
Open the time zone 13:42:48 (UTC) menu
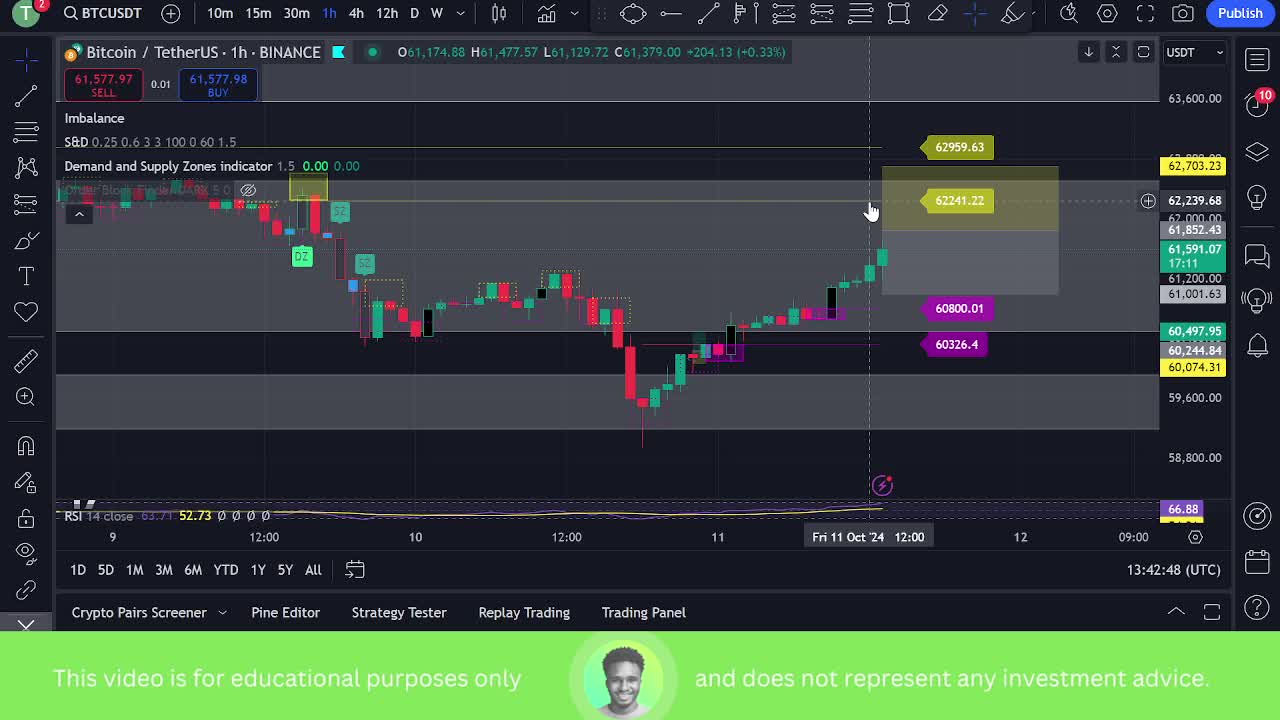pyautogui.click(x=1173, y=570)
